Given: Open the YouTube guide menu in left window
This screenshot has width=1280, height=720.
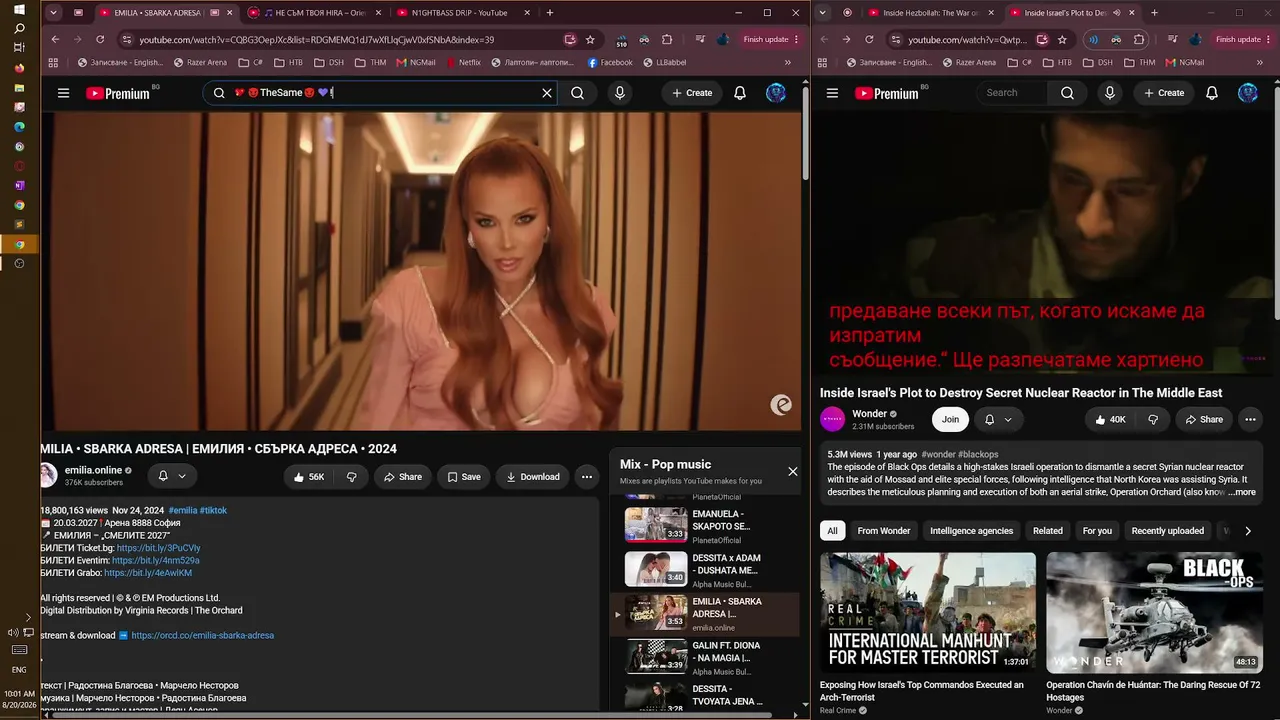Looking at the screenshot, I should 63,93.
